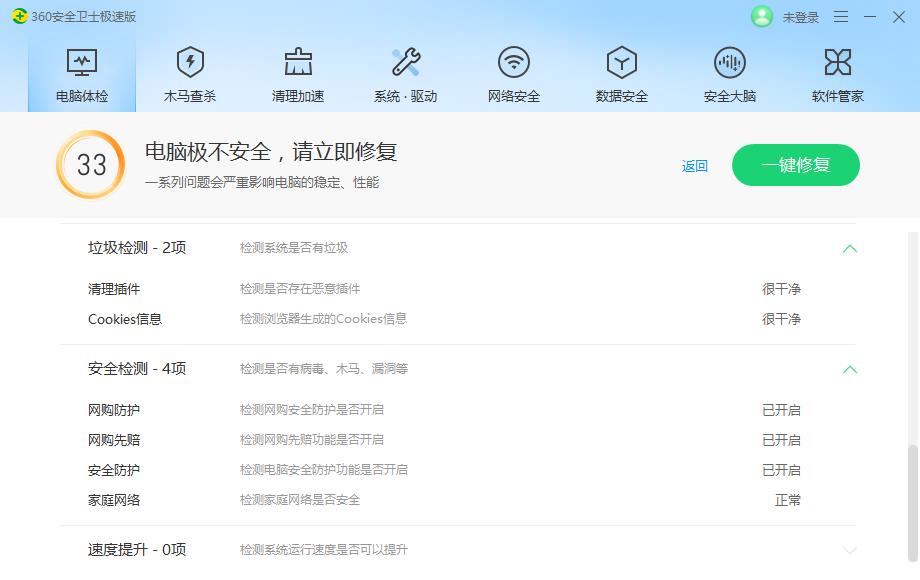The image size is (920, 580).
Task: Switch to the 软件管家 tab
Action: click(x=838, y=70)
